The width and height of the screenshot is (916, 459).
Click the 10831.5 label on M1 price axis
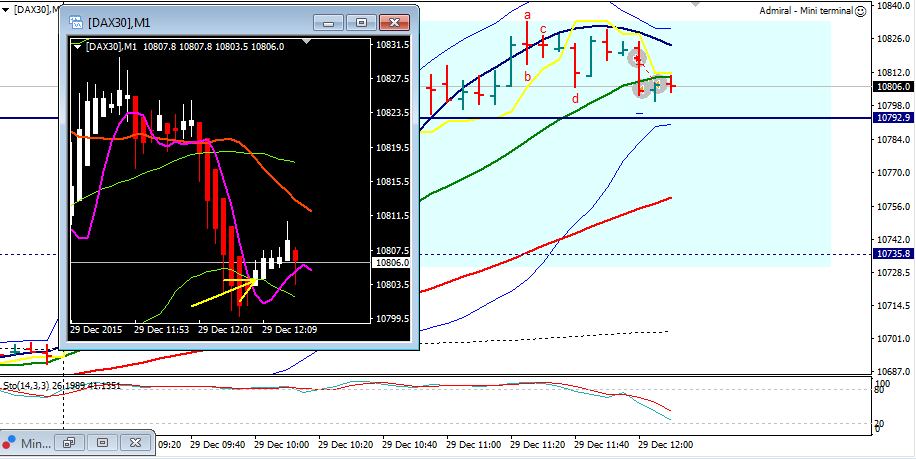pyautogui.click(x=392, y=44)
